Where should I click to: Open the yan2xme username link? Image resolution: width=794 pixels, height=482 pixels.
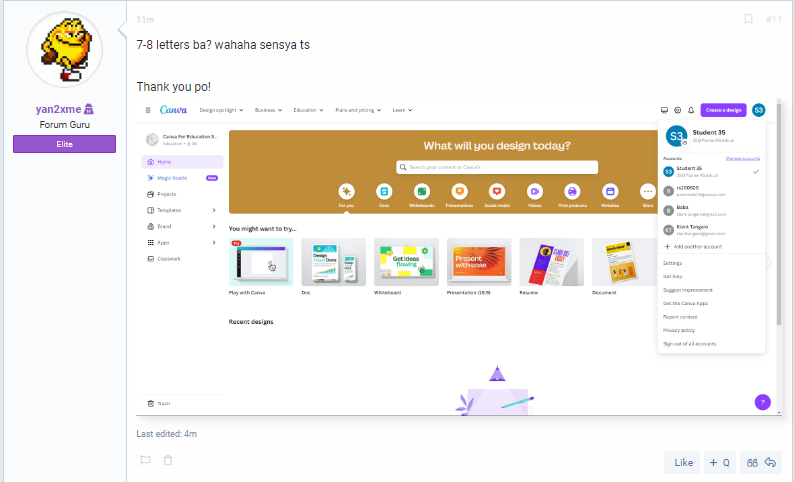point(58,109)
